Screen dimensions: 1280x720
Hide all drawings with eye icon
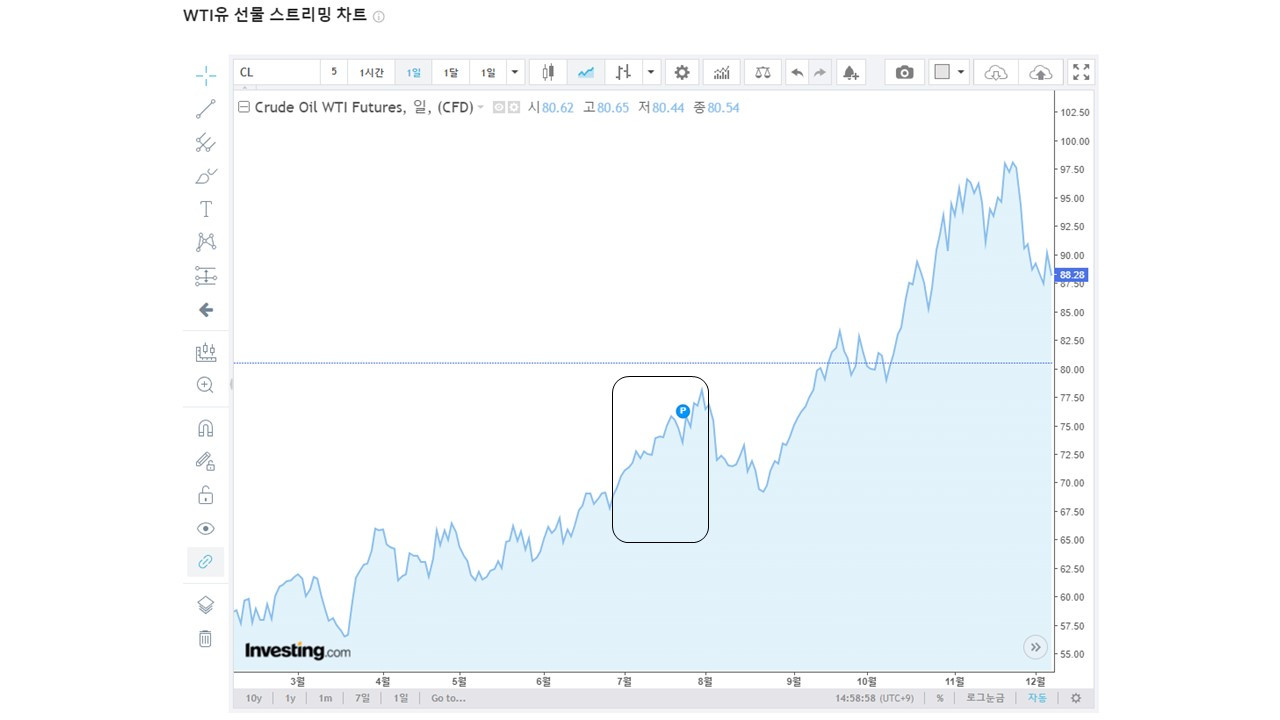[x=205, y=528]
